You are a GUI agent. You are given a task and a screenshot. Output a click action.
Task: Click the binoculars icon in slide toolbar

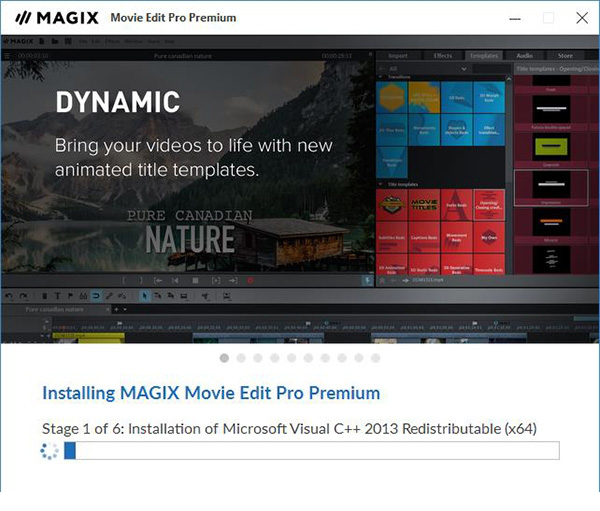83,296
